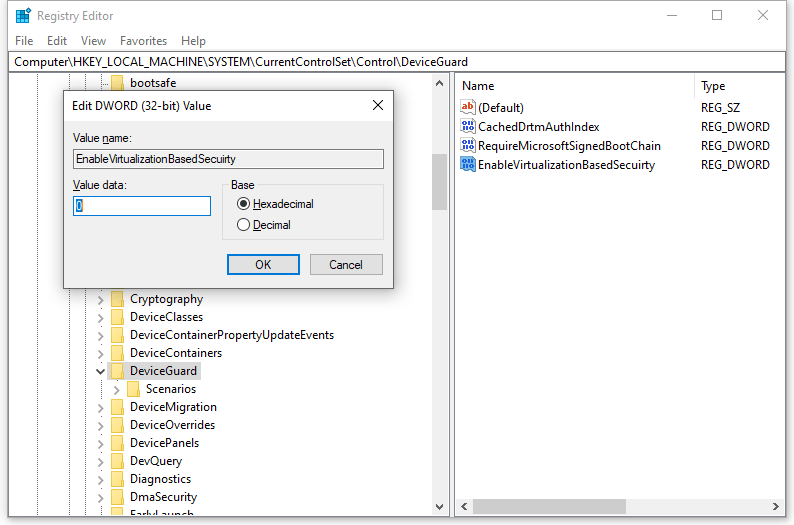
Task: Open the View menu
Action: click(x=93, y=41)
